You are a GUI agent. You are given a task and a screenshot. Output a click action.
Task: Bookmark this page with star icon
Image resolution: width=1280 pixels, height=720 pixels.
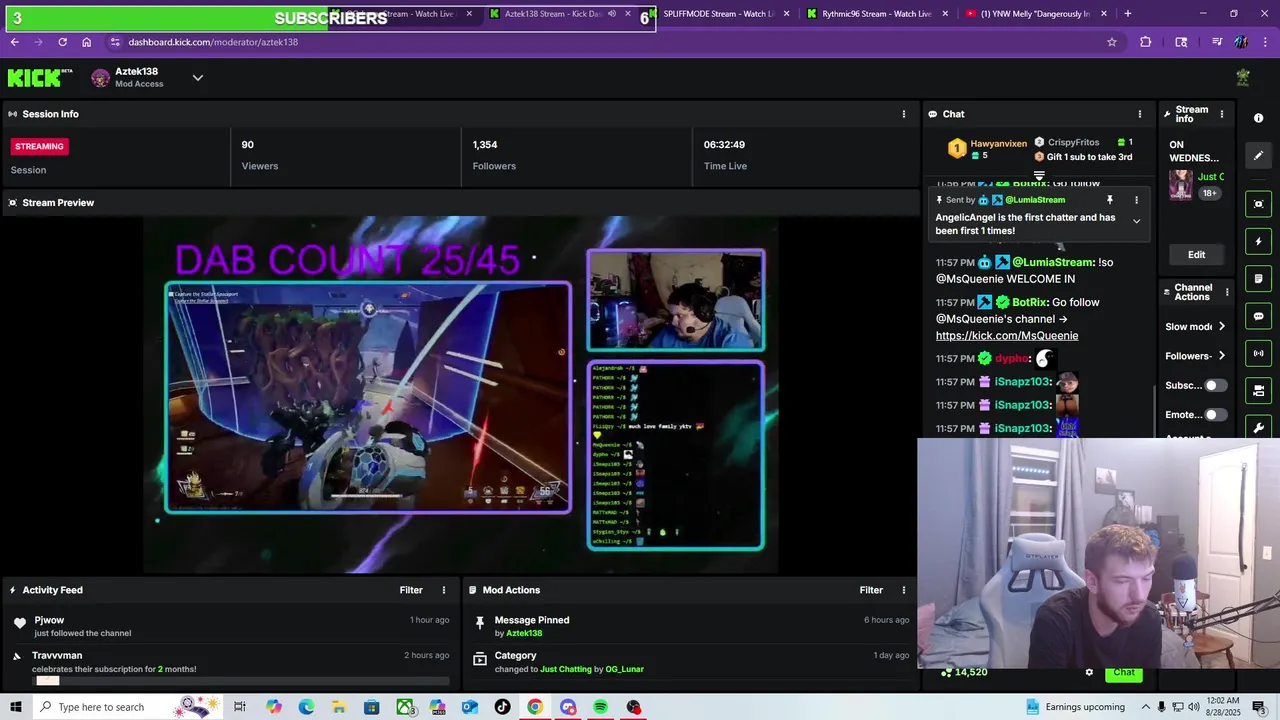(1111, 42)
